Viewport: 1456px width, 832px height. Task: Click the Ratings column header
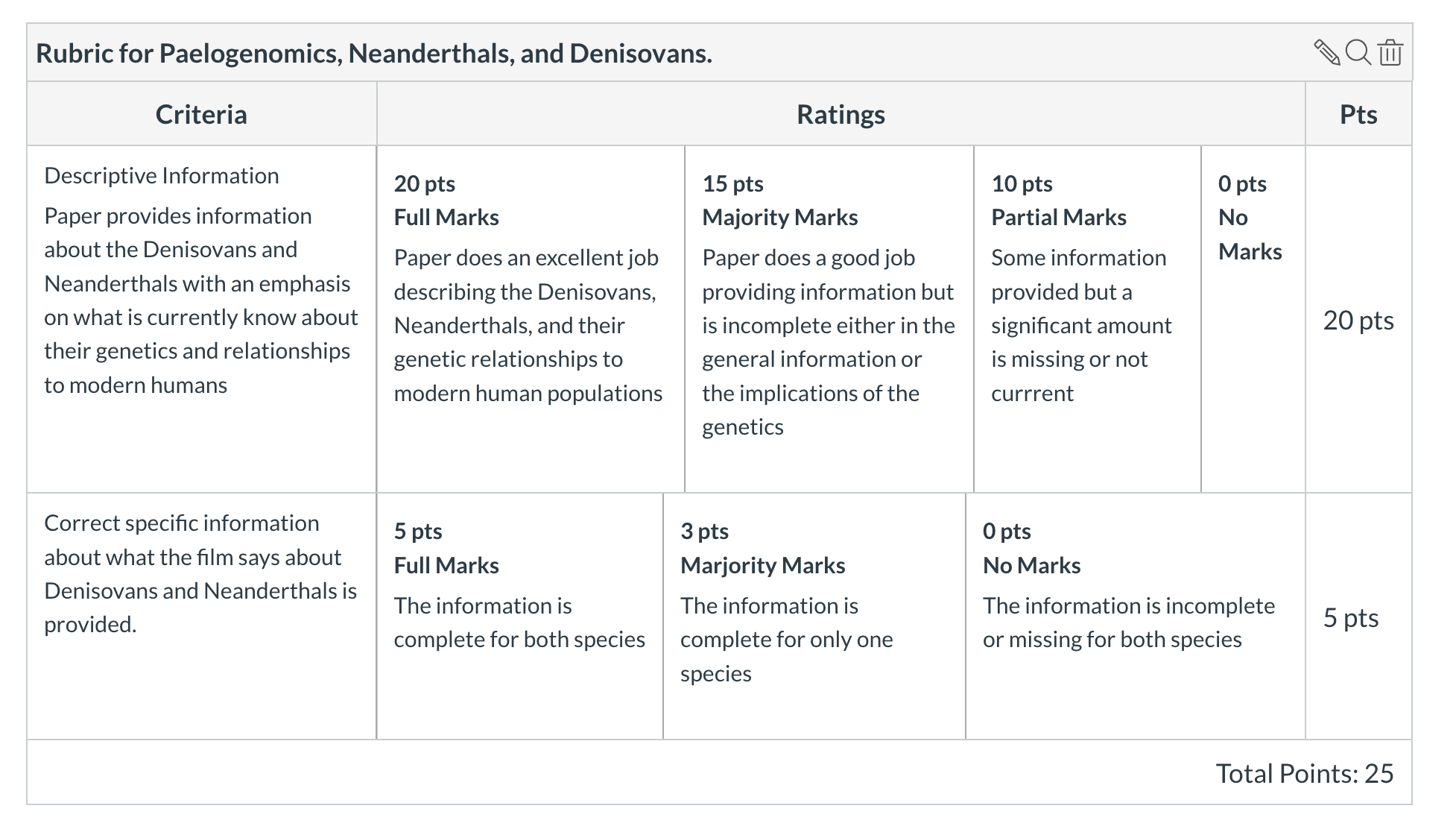point(841,114)
